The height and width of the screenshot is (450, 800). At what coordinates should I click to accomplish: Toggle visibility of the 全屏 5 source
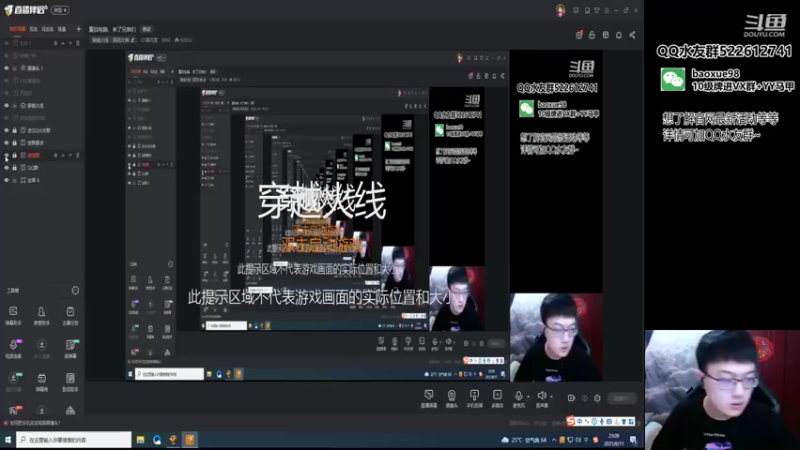[x=7, y=180]
